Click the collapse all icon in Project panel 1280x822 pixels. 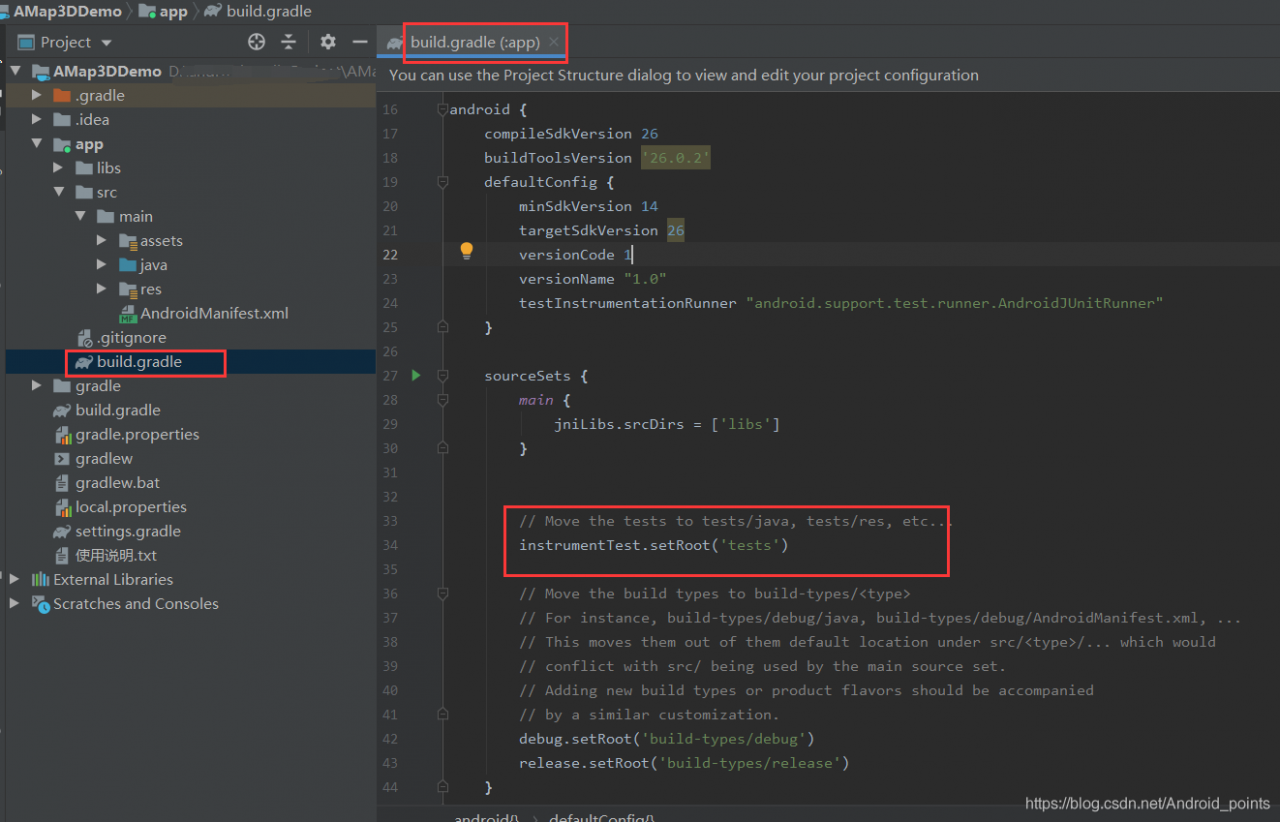(x=289, y=42)
